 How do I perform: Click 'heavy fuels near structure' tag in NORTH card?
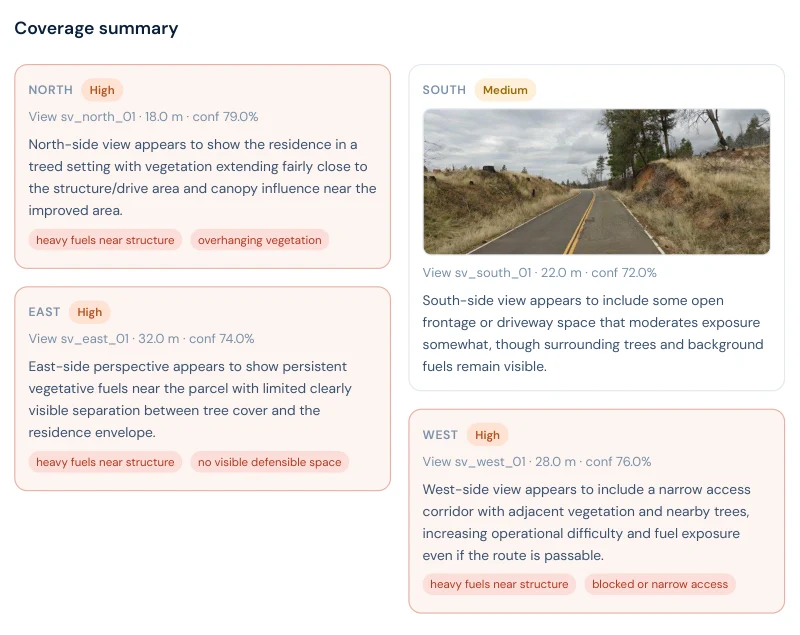(105, 240)
